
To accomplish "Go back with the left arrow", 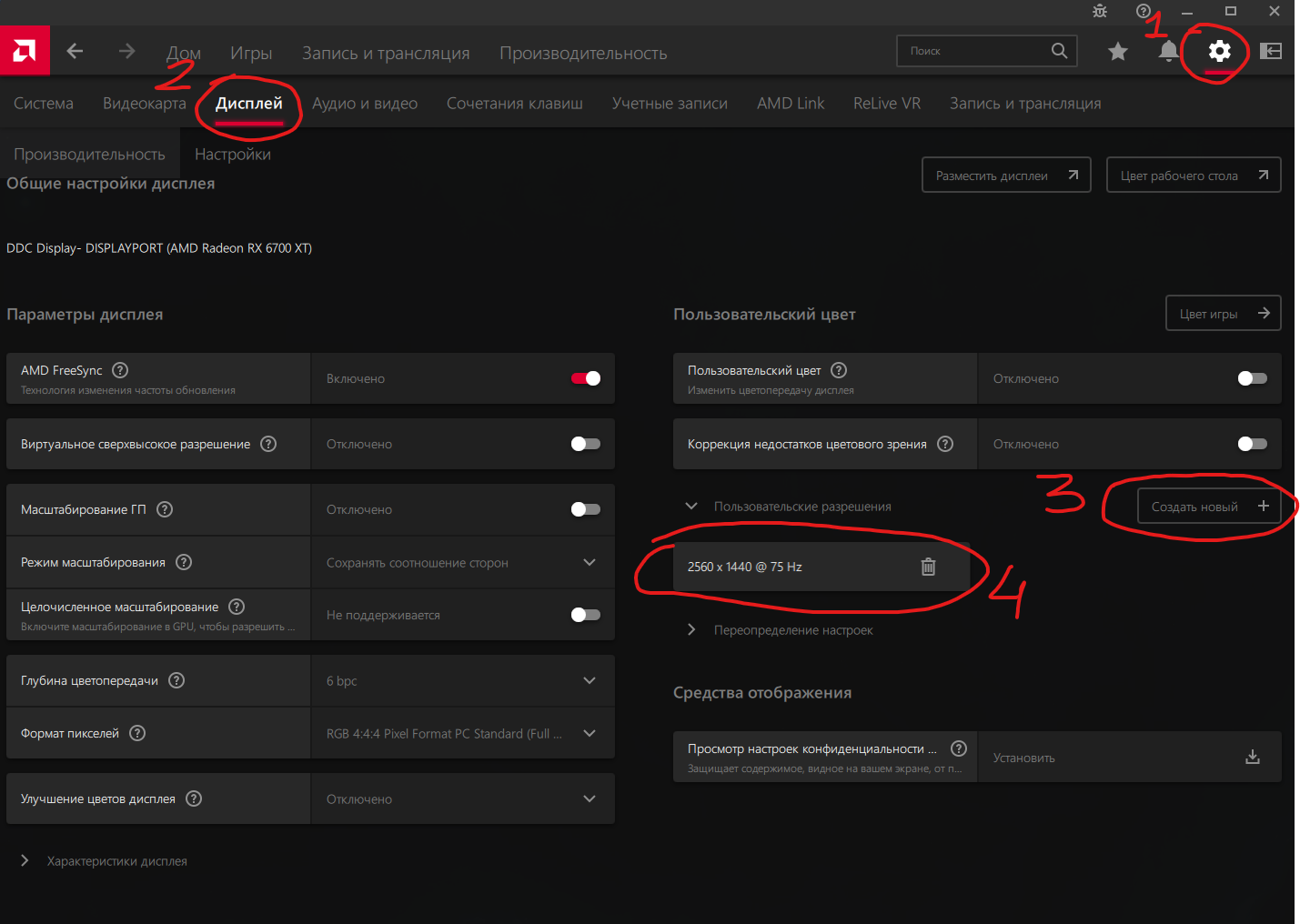I will tap(76, 51).
